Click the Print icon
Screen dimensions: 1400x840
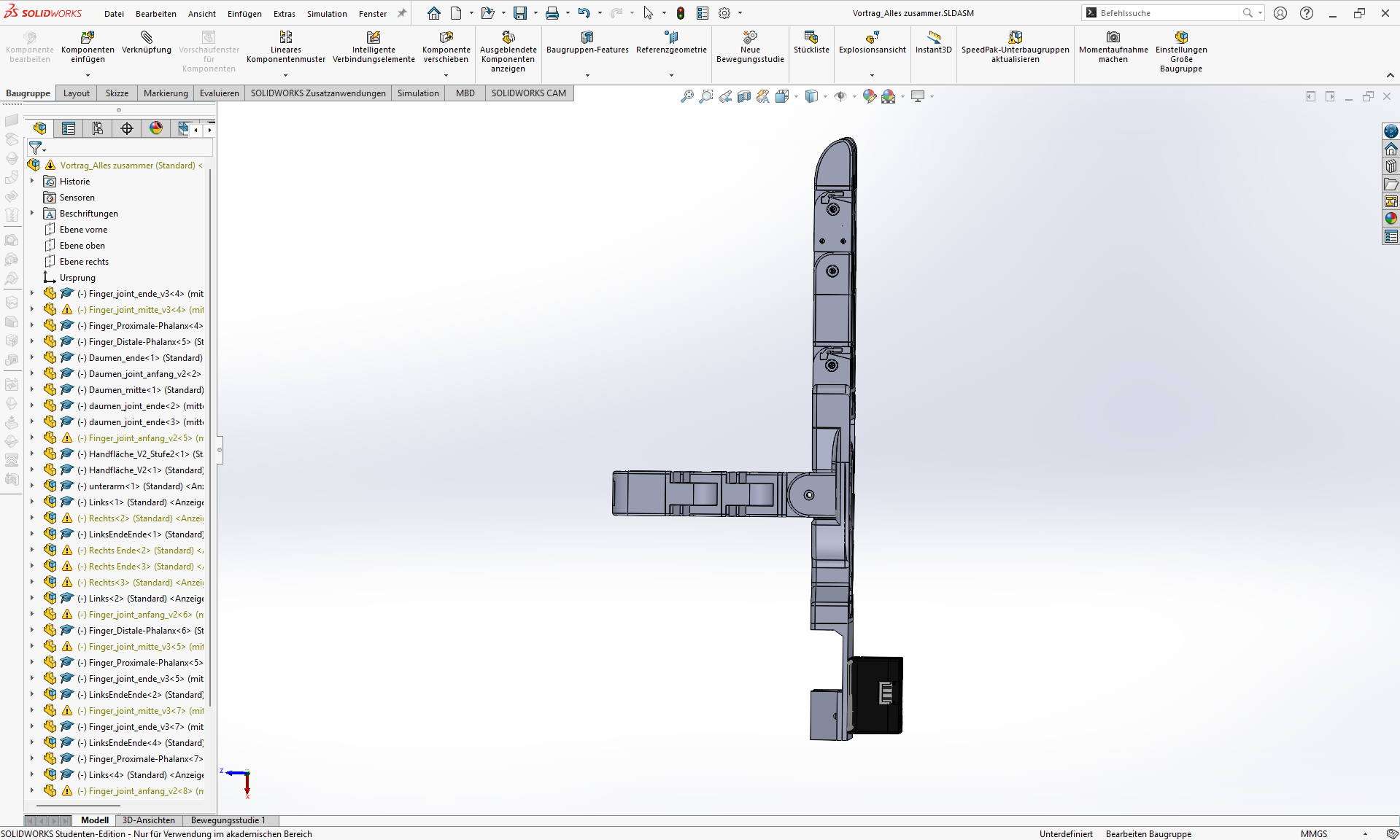click(552, 13)
